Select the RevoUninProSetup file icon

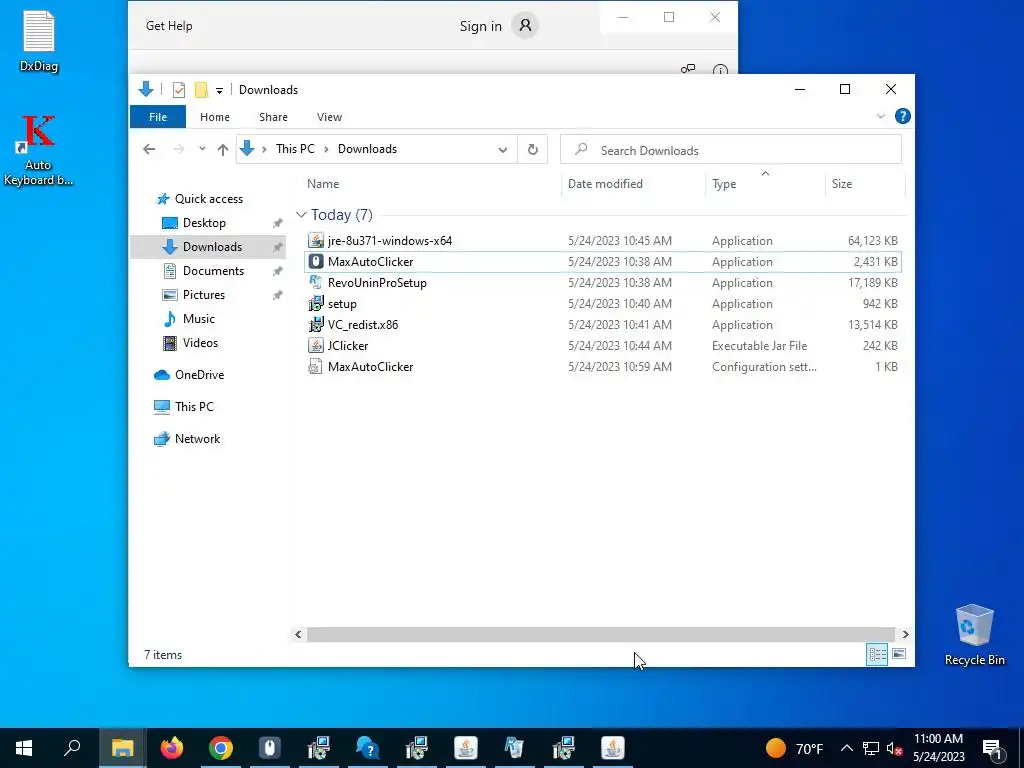(315, 283)
